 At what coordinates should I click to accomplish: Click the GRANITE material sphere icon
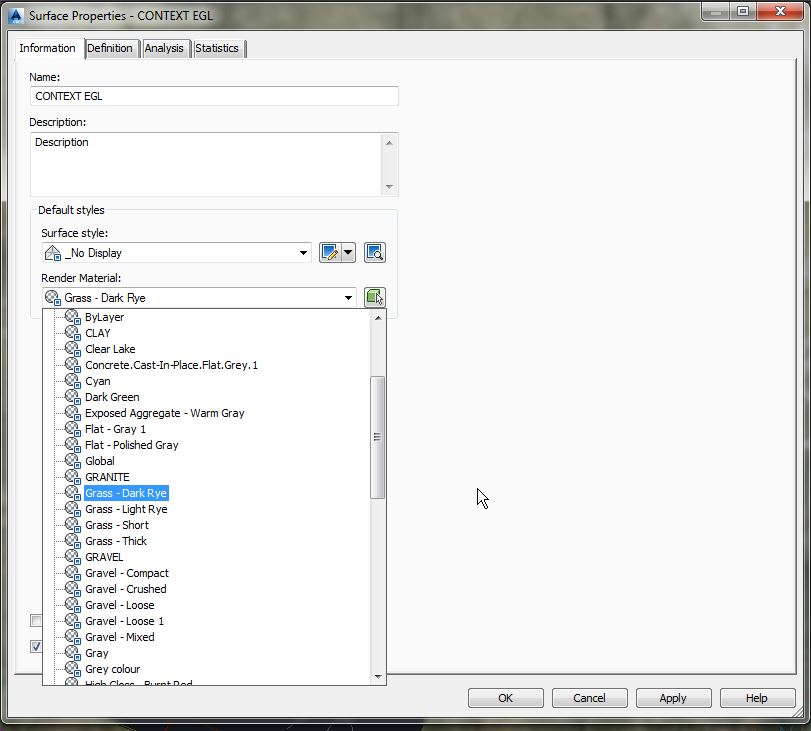tap(70, 477)
